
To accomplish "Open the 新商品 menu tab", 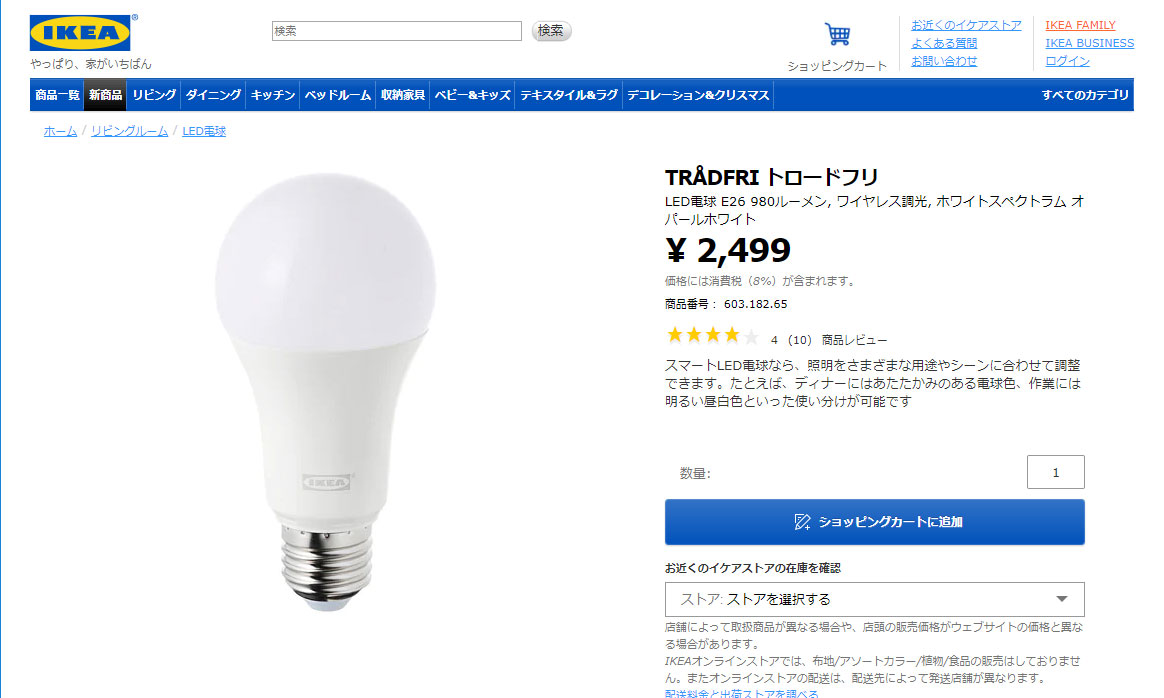I will (x=105, y=95).
